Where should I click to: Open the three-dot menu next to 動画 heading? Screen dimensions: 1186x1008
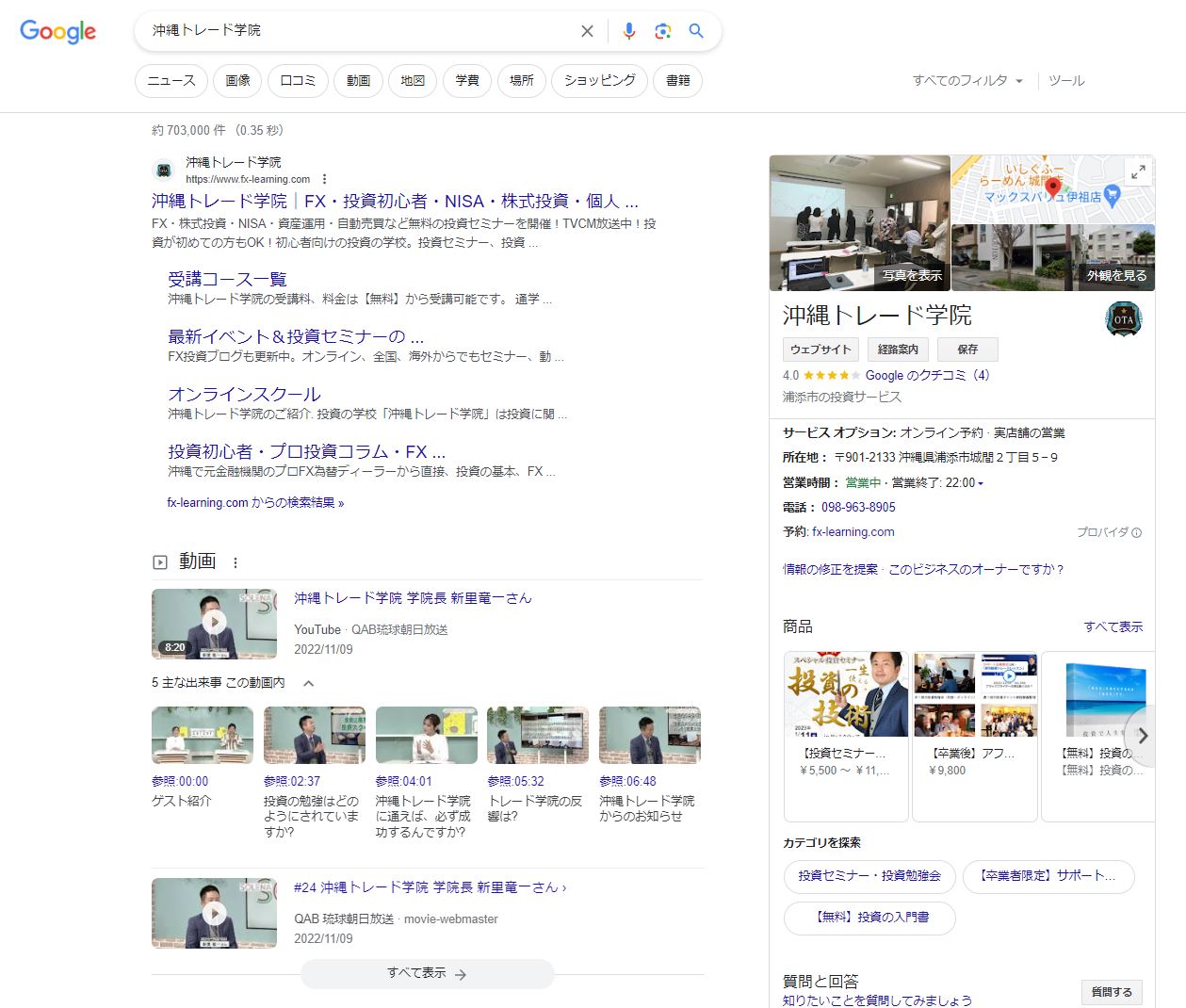pyautogui.click(x=236, y=562)
